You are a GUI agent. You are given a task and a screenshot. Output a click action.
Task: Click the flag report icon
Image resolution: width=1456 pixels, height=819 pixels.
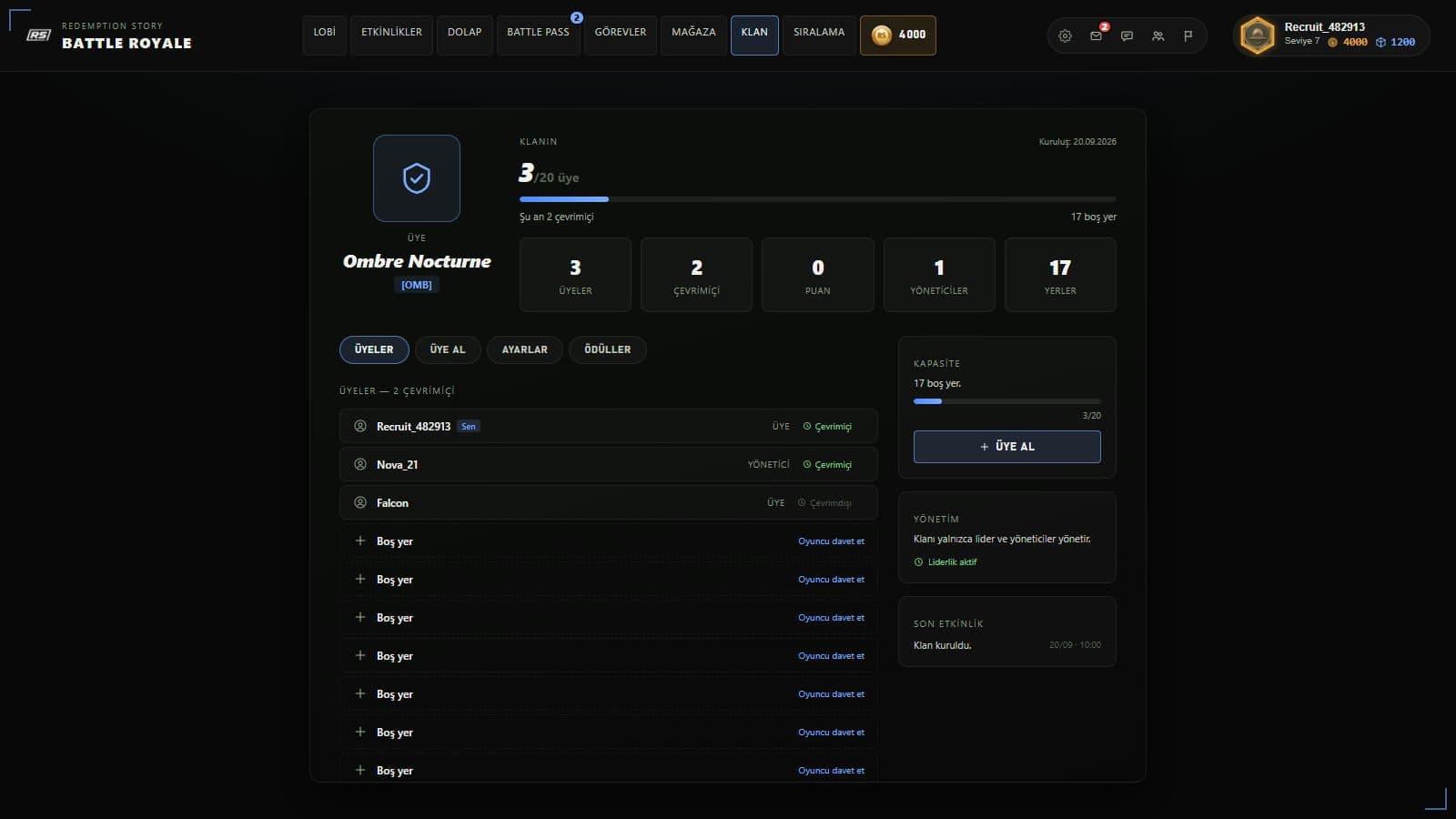point(1188,36)
